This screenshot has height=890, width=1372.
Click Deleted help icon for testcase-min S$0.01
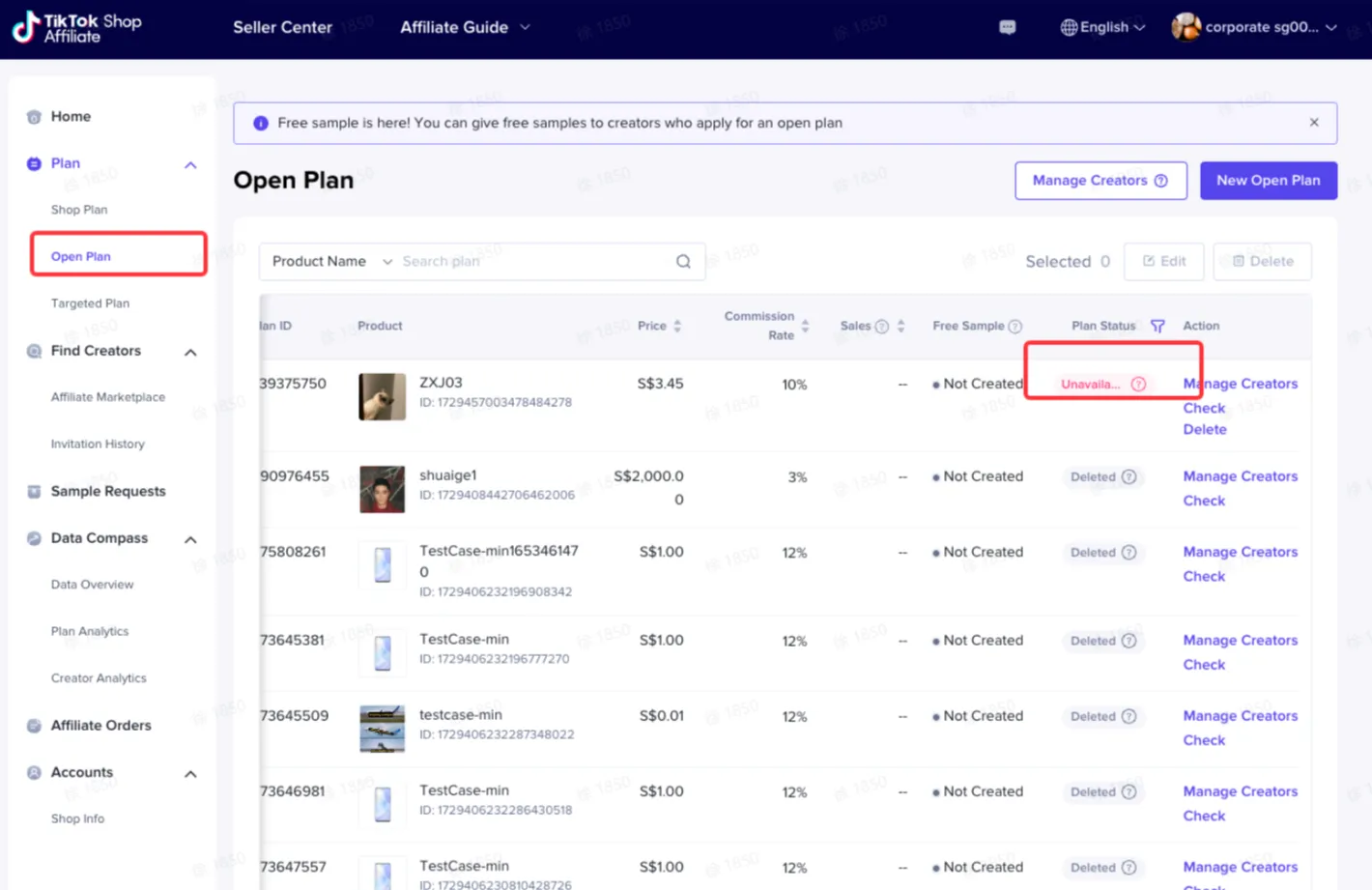[1129, 716]
